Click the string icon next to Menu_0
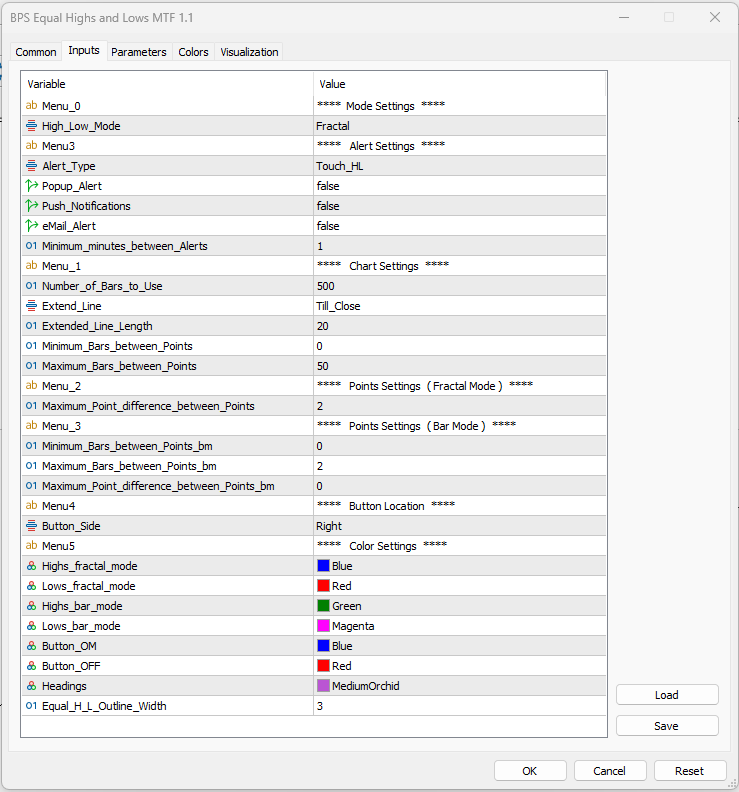The width and height of the screenshot is (739, 792). [32, 106]
